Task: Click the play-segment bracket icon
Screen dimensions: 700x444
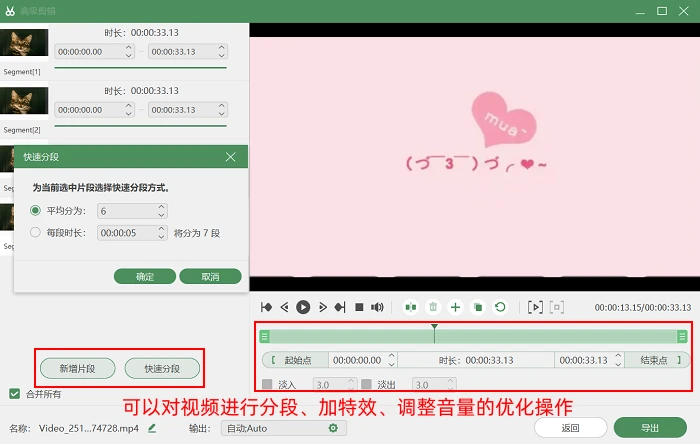Action: click(x=535, y=307)
